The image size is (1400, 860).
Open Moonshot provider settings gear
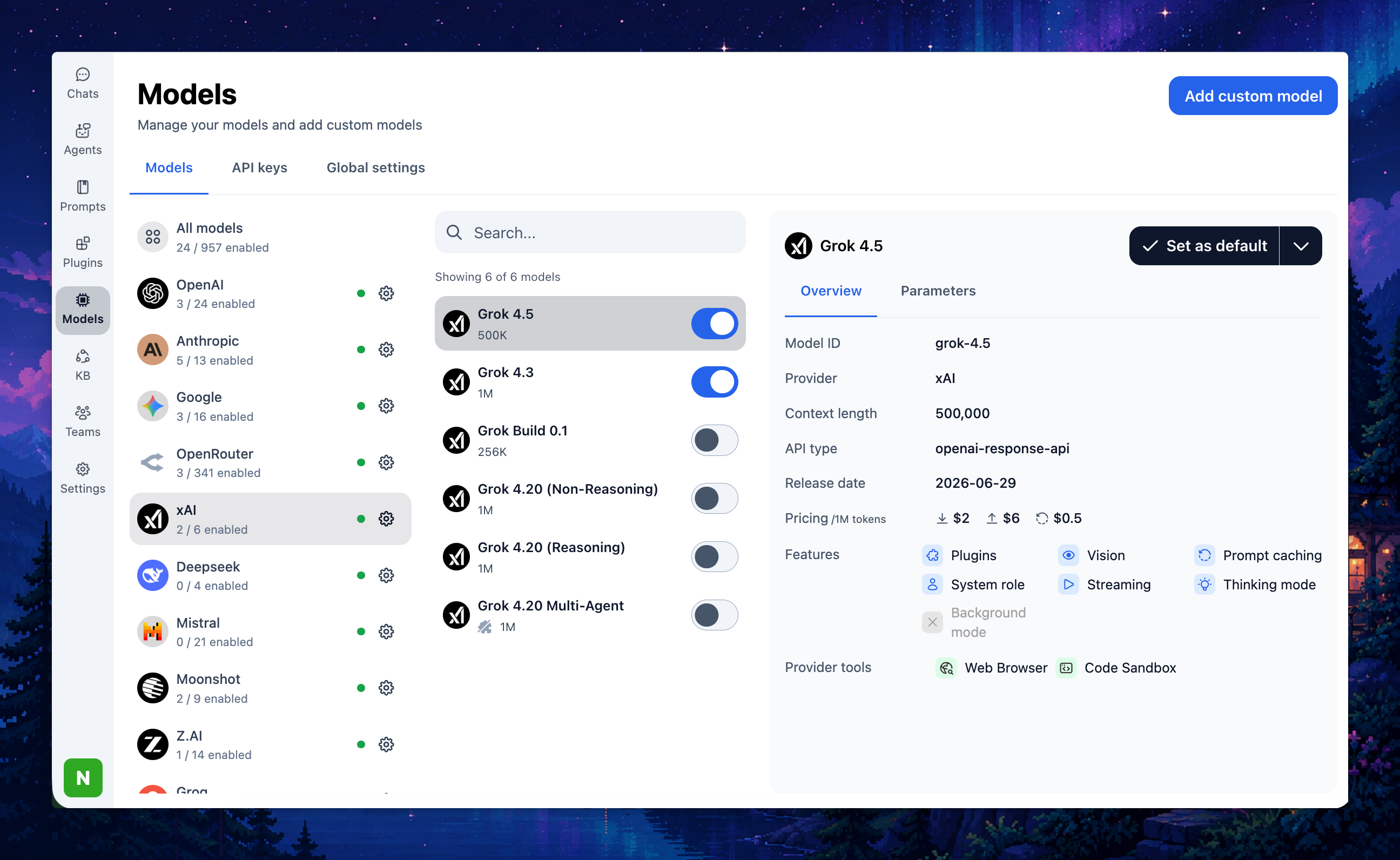point(386,688)
